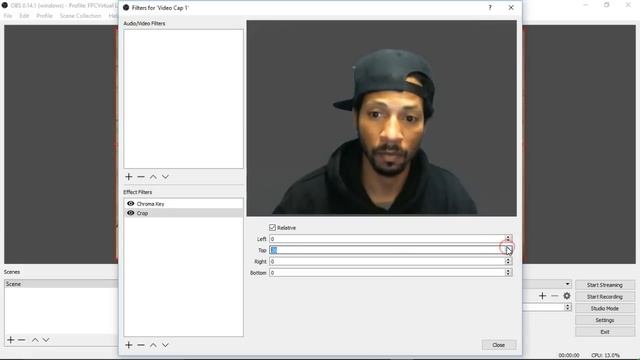
Task: Open the Scene Collection menu in OBS
Action: [x=80, y=16]
